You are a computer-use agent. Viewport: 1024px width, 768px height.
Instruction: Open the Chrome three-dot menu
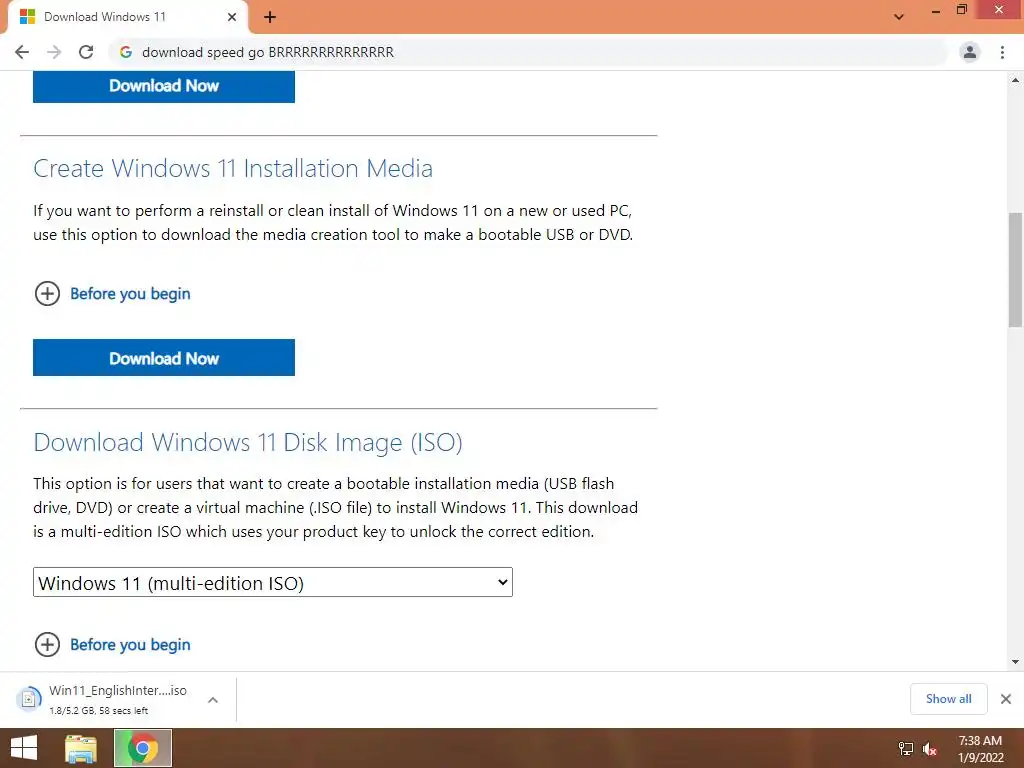pyautogui.click(x=1002, y=52)
